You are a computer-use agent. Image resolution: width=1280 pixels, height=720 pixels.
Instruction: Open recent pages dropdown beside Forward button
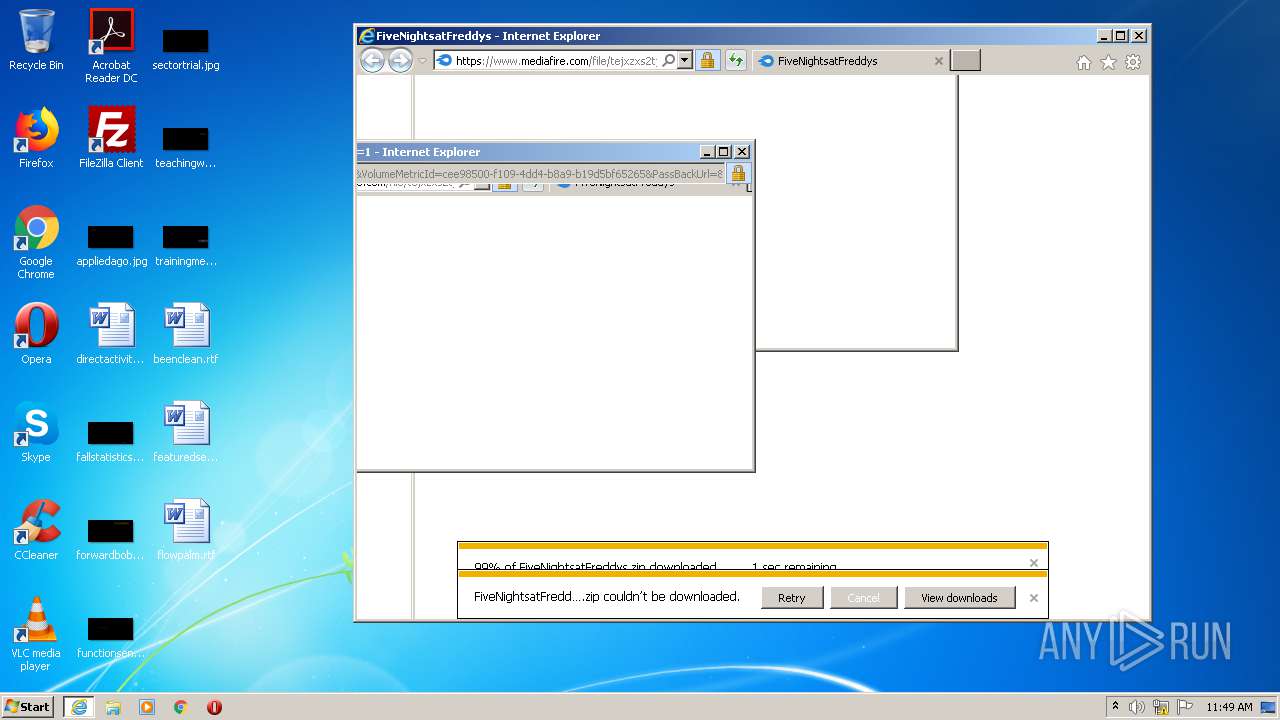422,61
